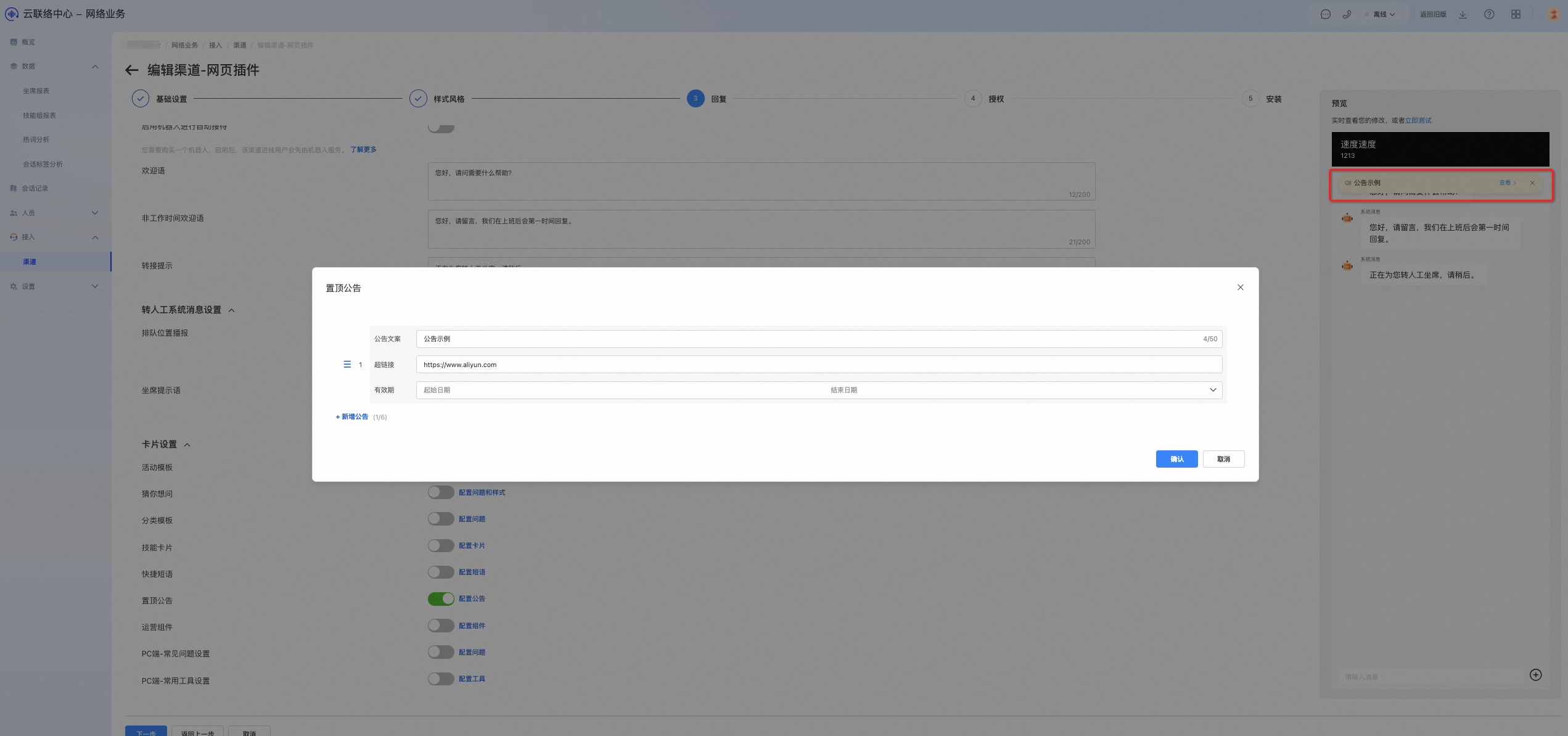Screen dimensions: 1568x736
Task: Expand the 人员 sidebar section
Action: (95, 213)
